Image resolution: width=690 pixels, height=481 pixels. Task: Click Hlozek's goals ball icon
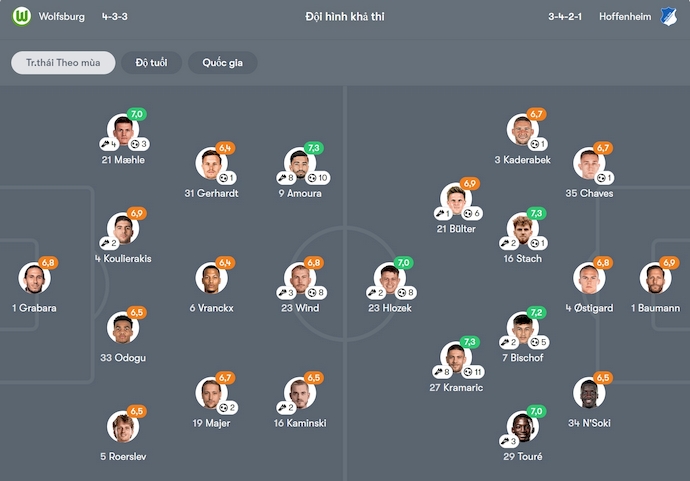[403, 293]
